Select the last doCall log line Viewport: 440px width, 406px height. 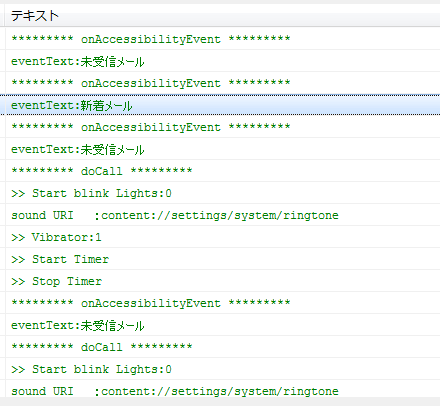tap(223, 347)
